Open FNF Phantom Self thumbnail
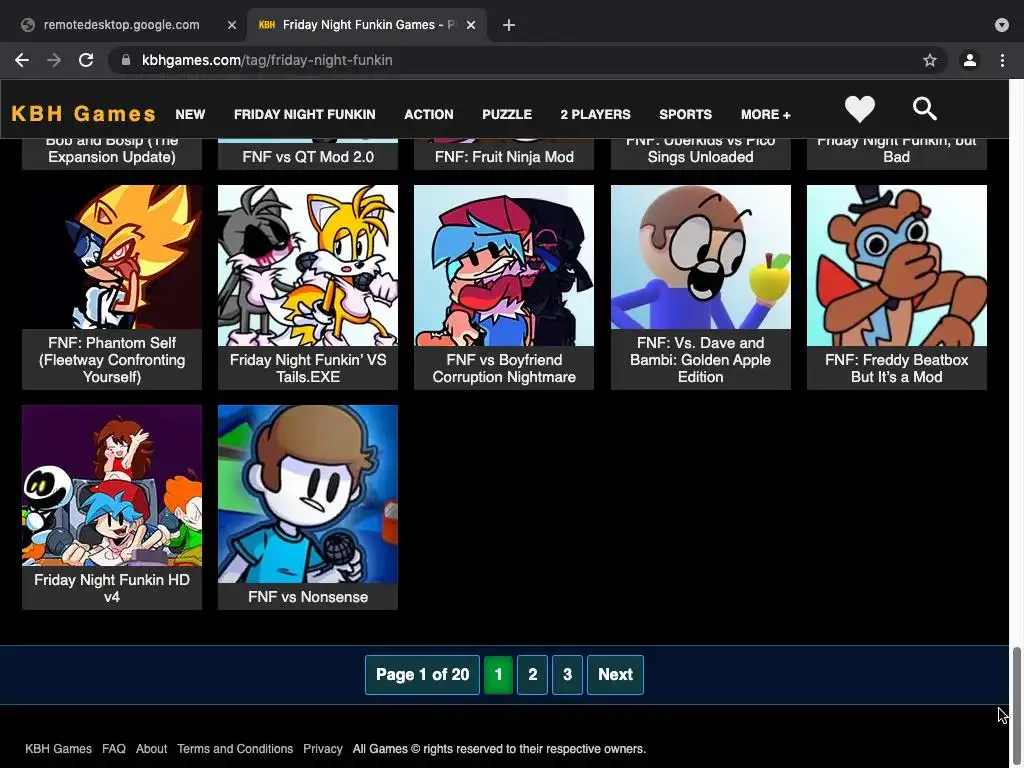The image size is (1024, 768). click(x=112, y=257)
